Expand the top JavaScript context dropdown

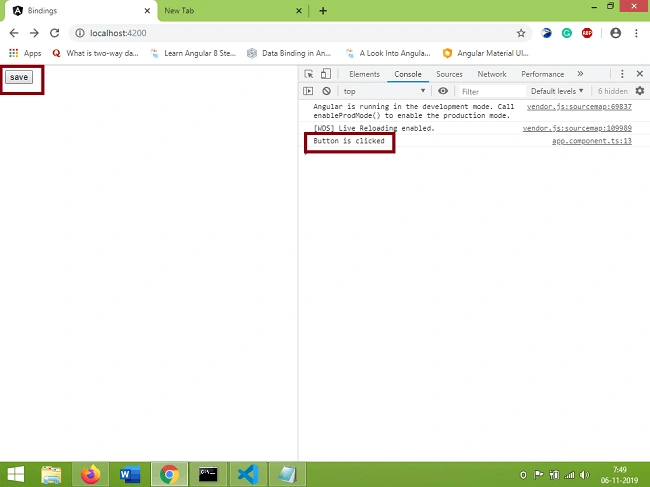point(384,91)
